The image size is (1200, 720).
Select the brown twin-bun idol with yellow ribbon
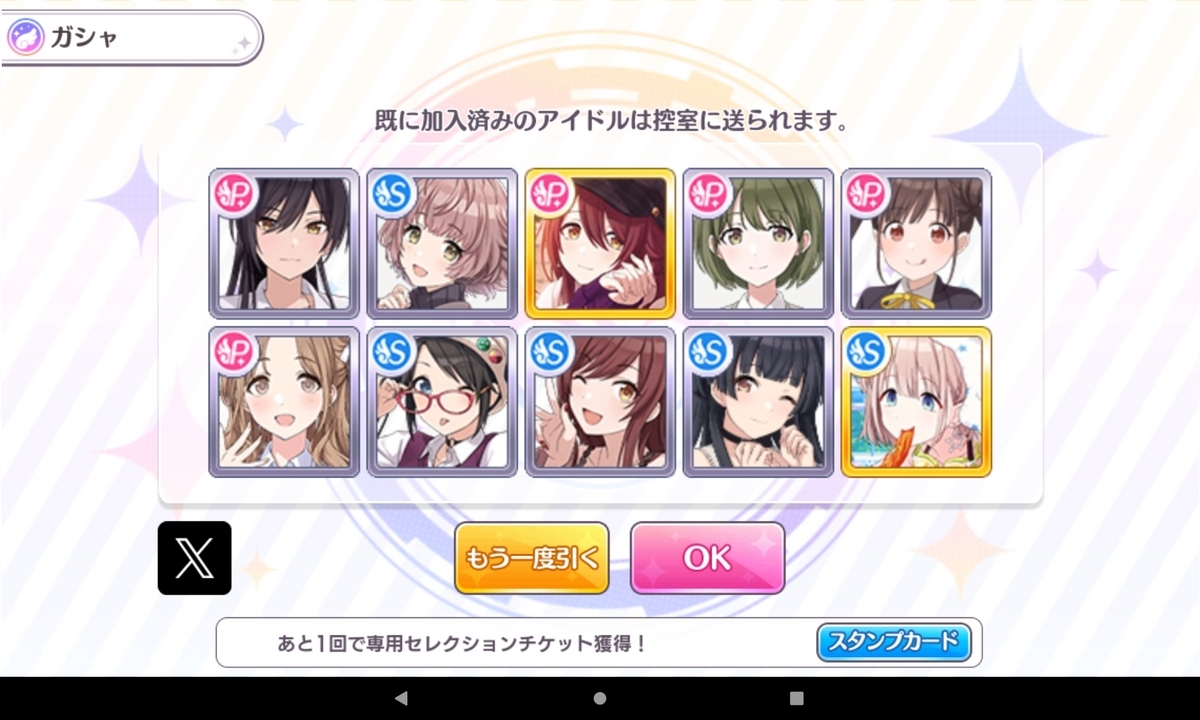(916, 243)
